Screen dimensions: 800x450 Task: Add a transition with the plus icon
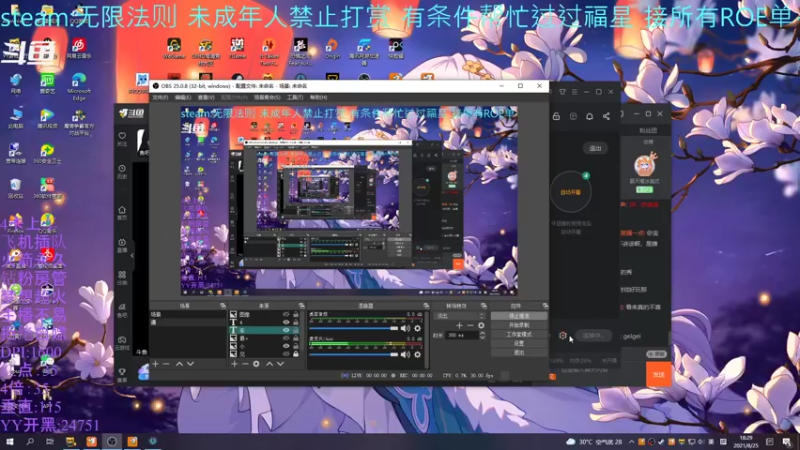click(459, 325)
